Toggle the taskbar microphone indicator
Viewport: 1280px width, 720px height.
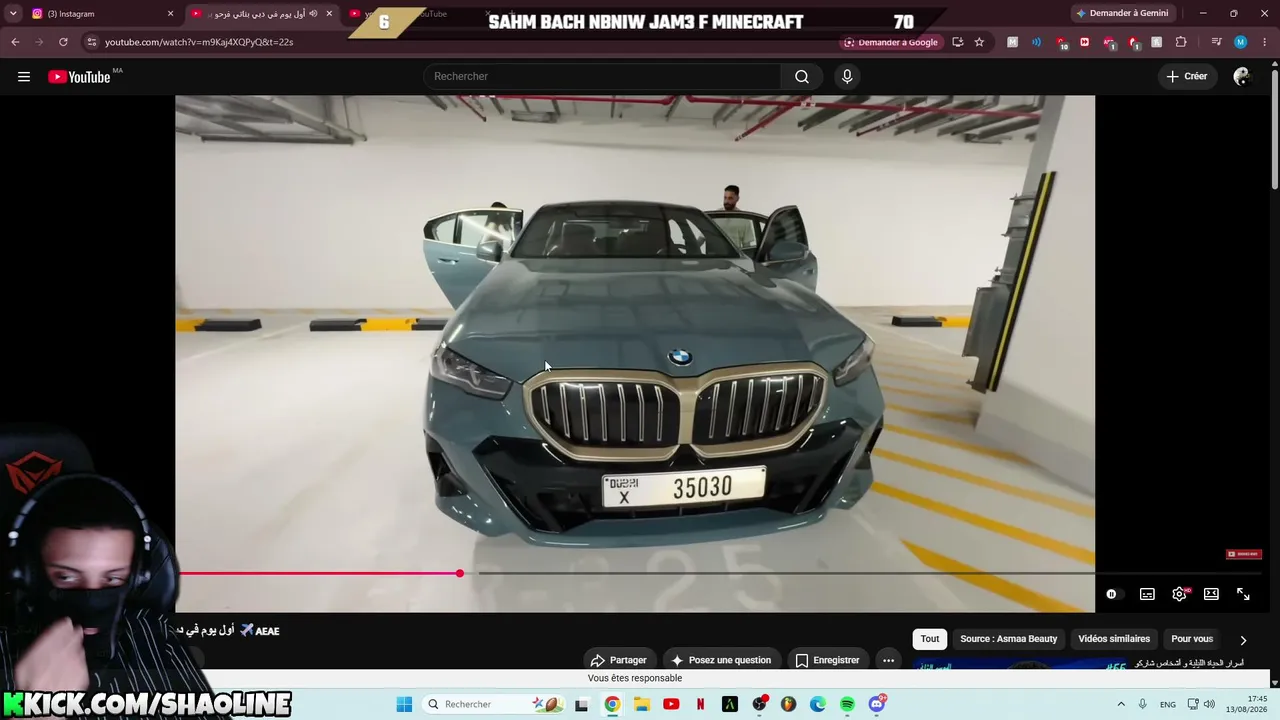tap(1142, 704)
